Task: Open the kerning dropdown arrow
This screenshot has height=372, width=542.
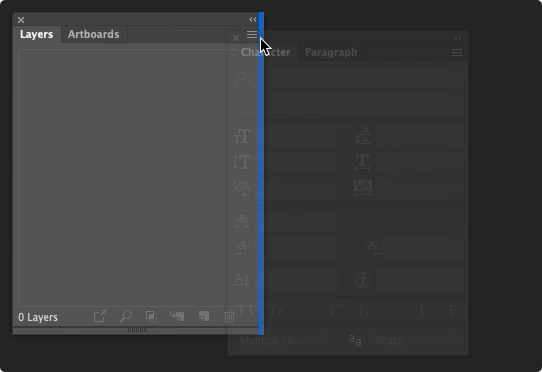Action: coord(331,188)
